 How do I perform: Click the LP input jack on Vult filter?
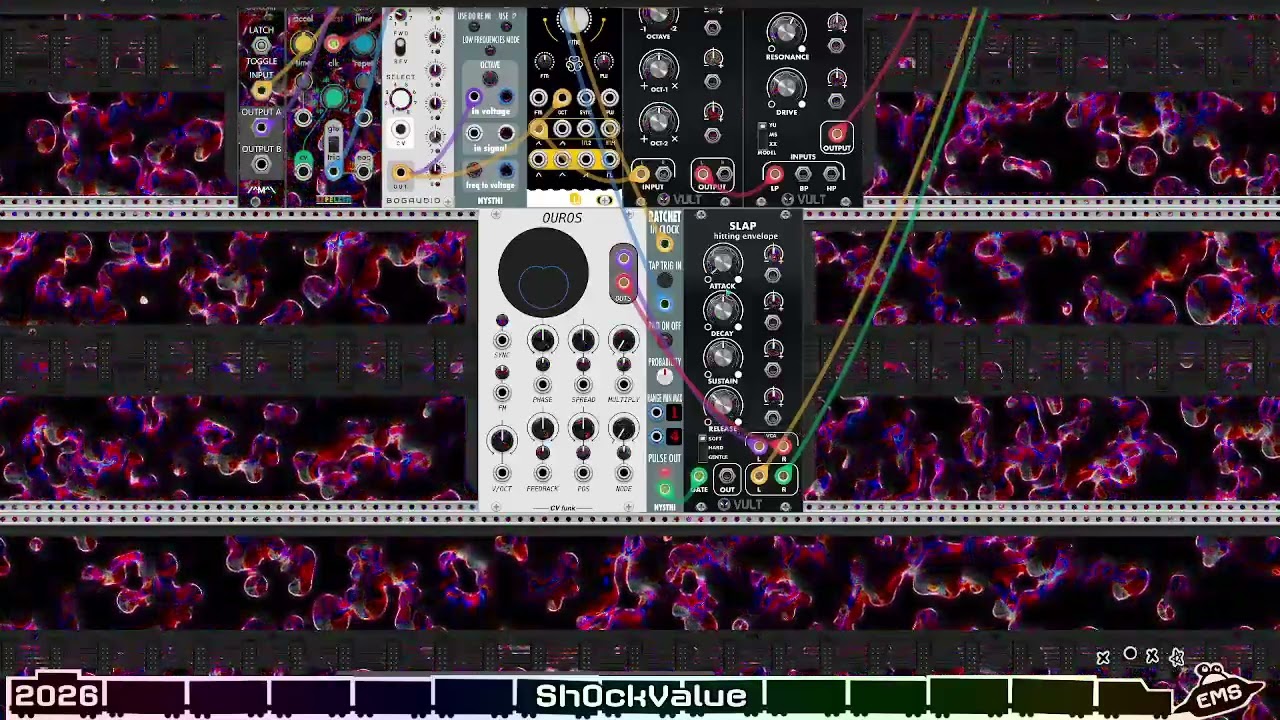(x=775, y=174)
